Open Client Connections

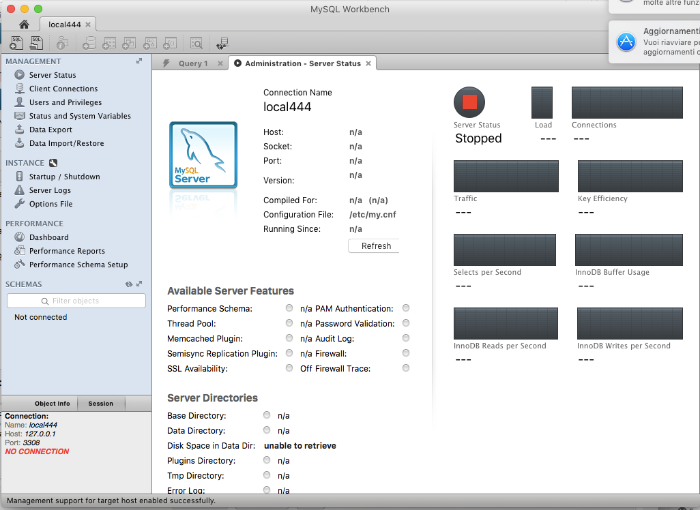pyautogui.click(x=63, y=88)
